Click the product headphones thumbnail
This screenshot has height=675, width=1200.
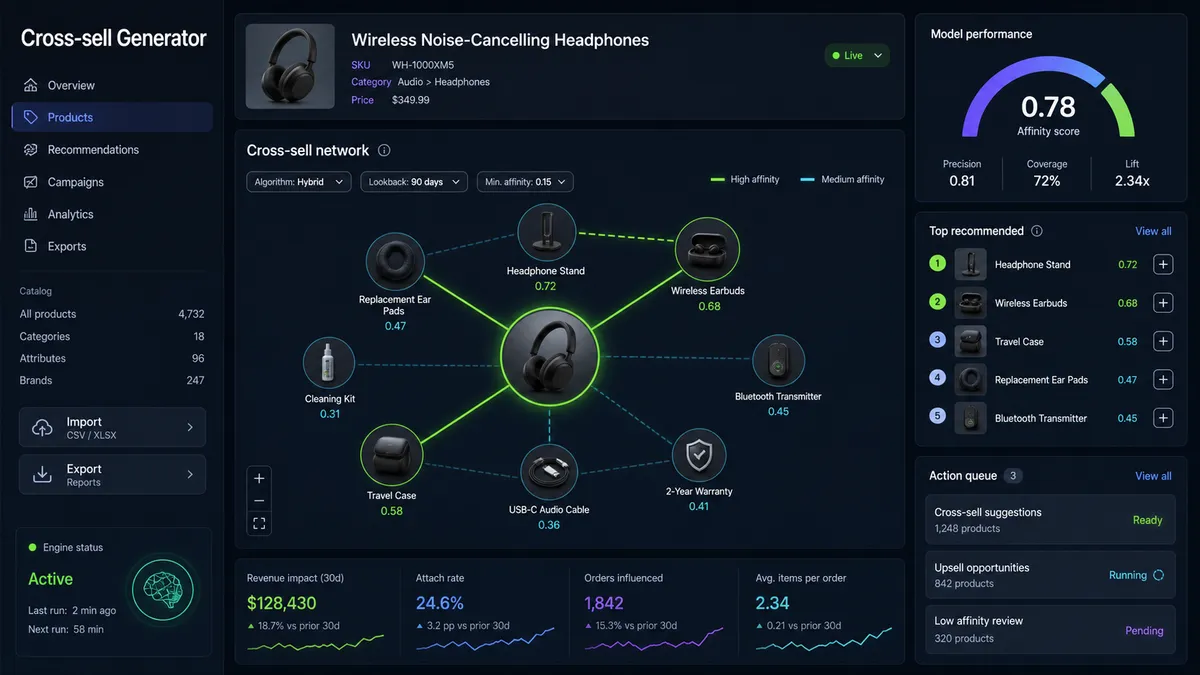[290, 67]
